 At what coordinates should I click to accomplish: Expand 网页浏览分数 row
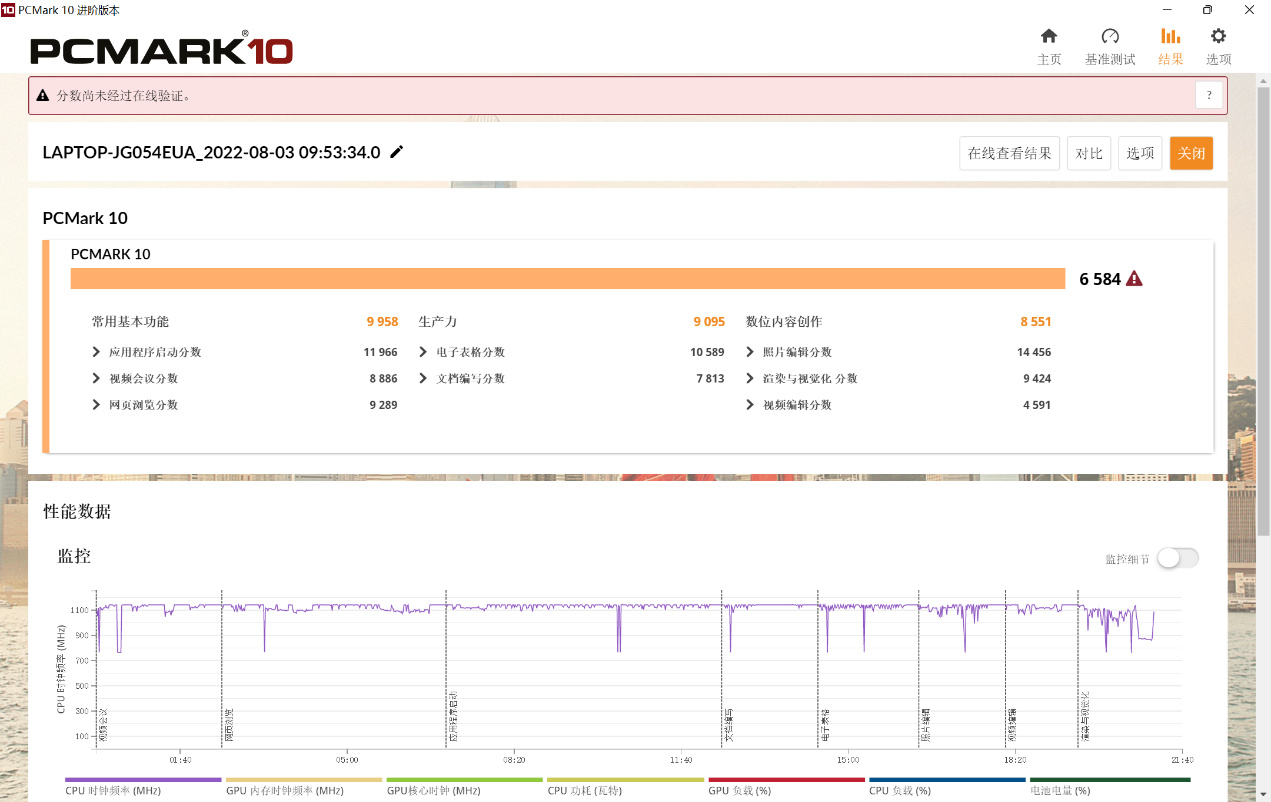(96, 405)
